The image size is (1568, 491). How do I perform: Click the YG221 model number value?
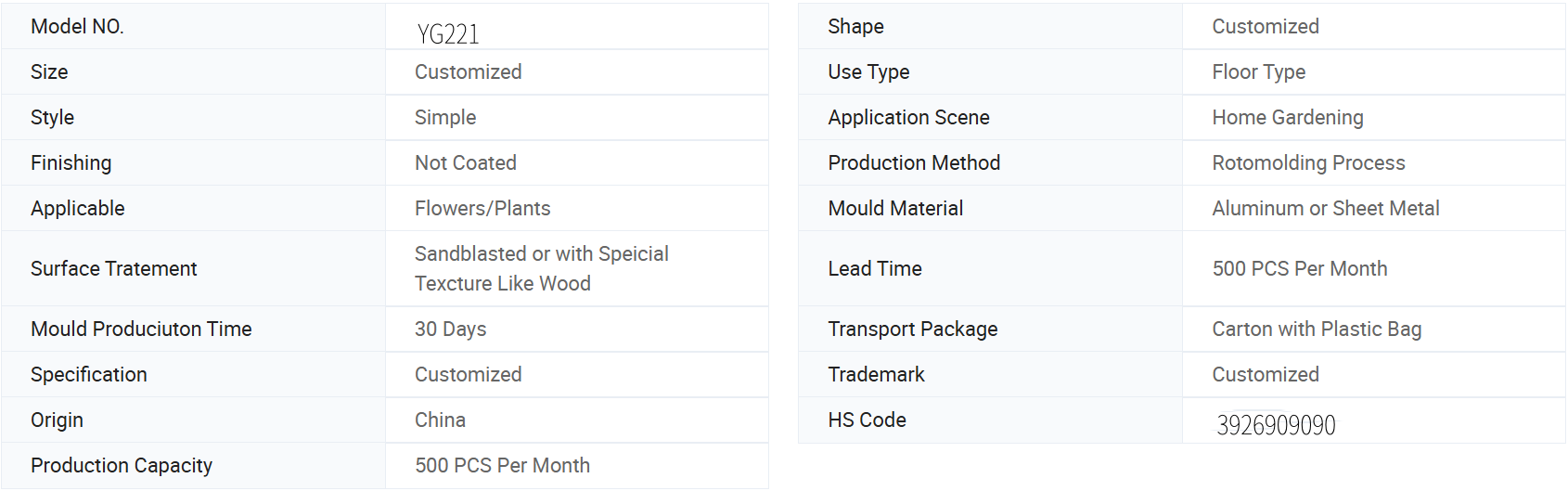pyautogui.click(x=448, y=34)
